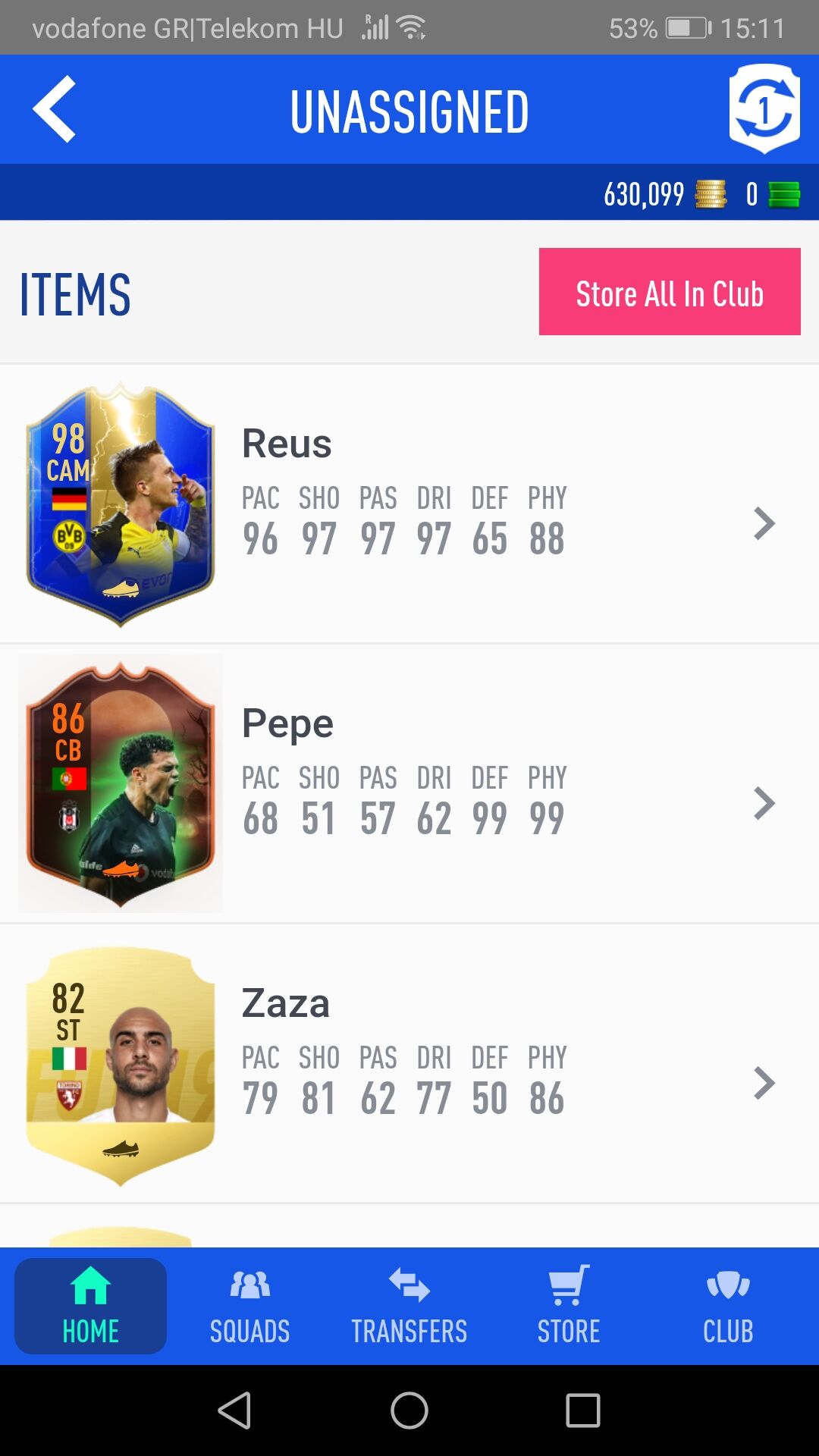Screen dimensions: 819x1456
Task: Expand Zaza item details chevron
Action: pos(764,1083)
